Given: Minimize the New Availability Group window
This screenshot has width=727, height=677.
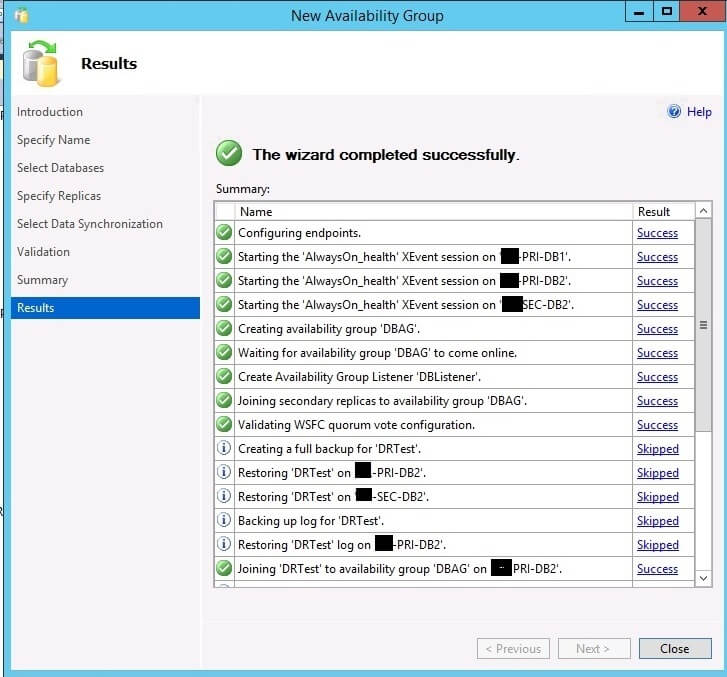Looking at the screenshot, I should 639,11.
